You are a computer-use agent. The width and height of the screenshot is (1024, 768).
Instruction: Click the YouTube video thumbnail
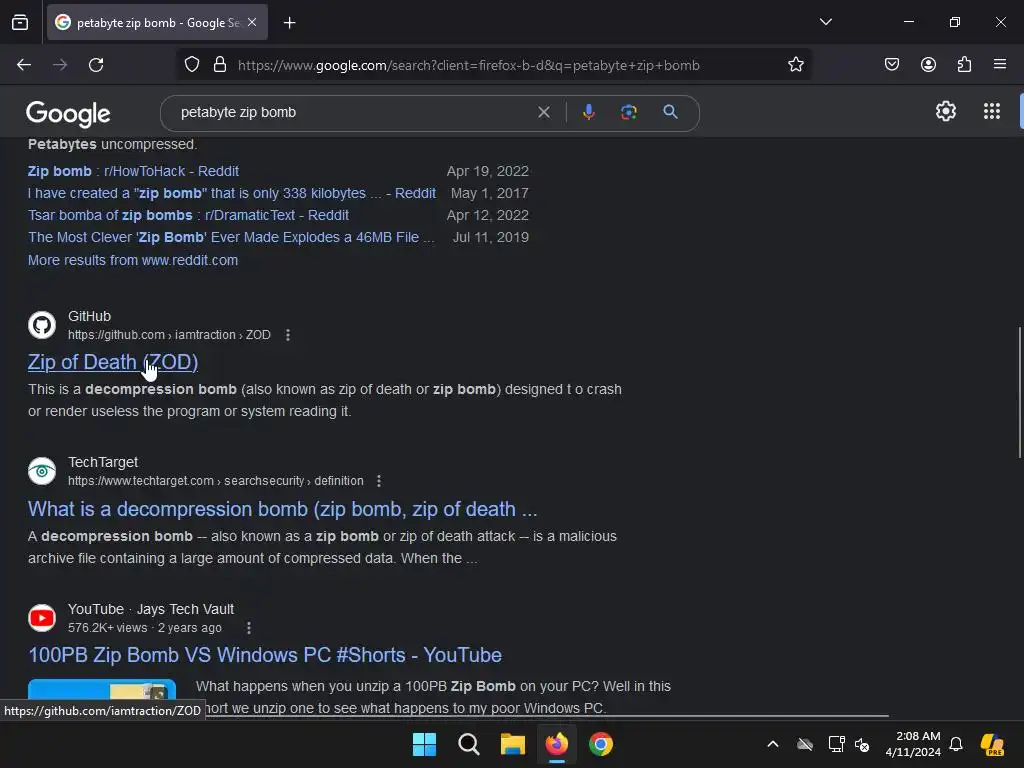[102, 690]
